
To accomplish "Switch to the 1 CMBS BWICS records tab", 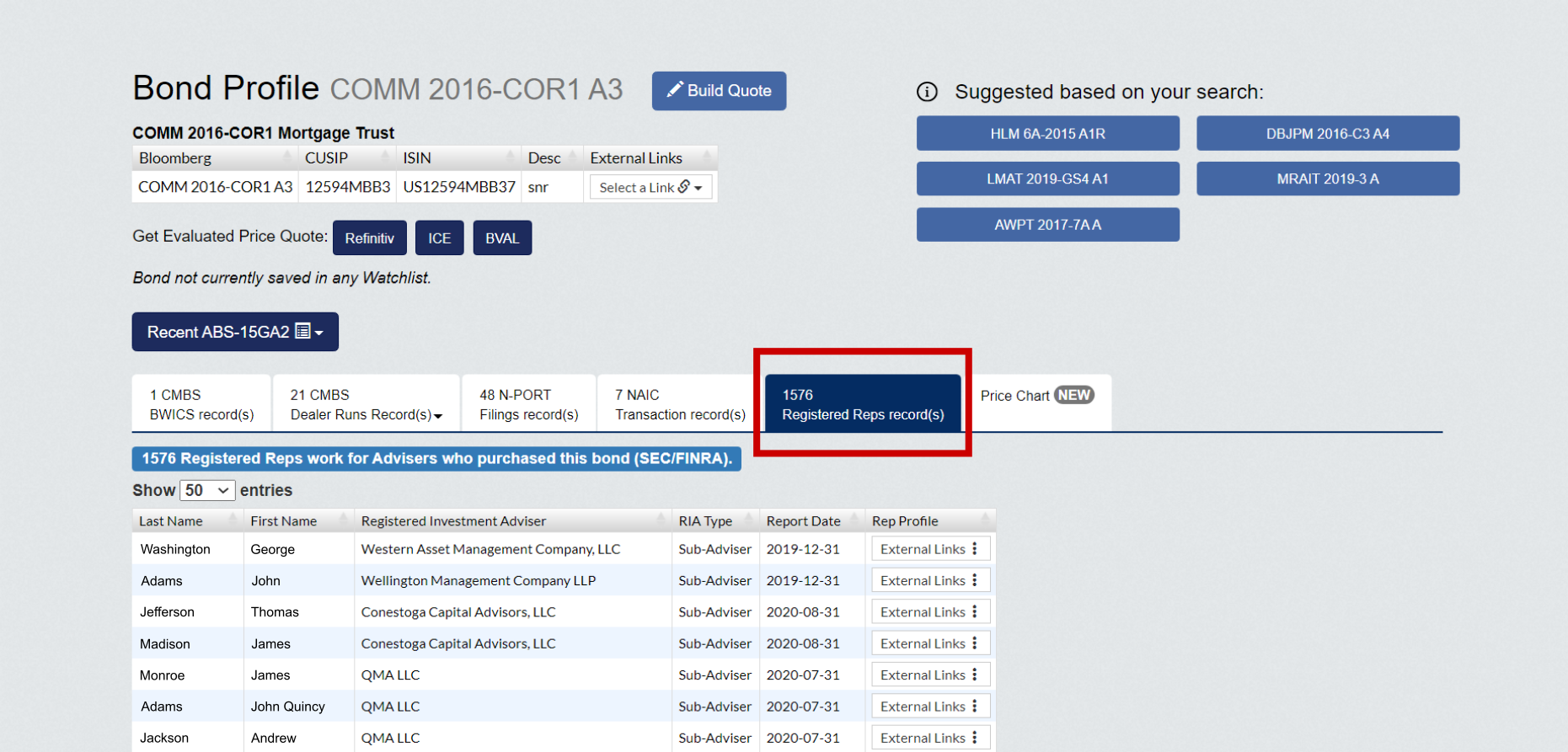I will 201,404.
